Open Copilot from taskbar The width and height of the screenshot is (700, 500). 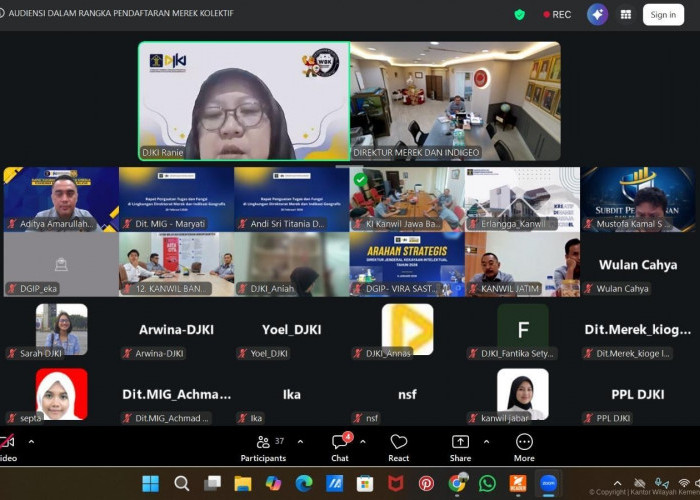(x=273, y=483)
